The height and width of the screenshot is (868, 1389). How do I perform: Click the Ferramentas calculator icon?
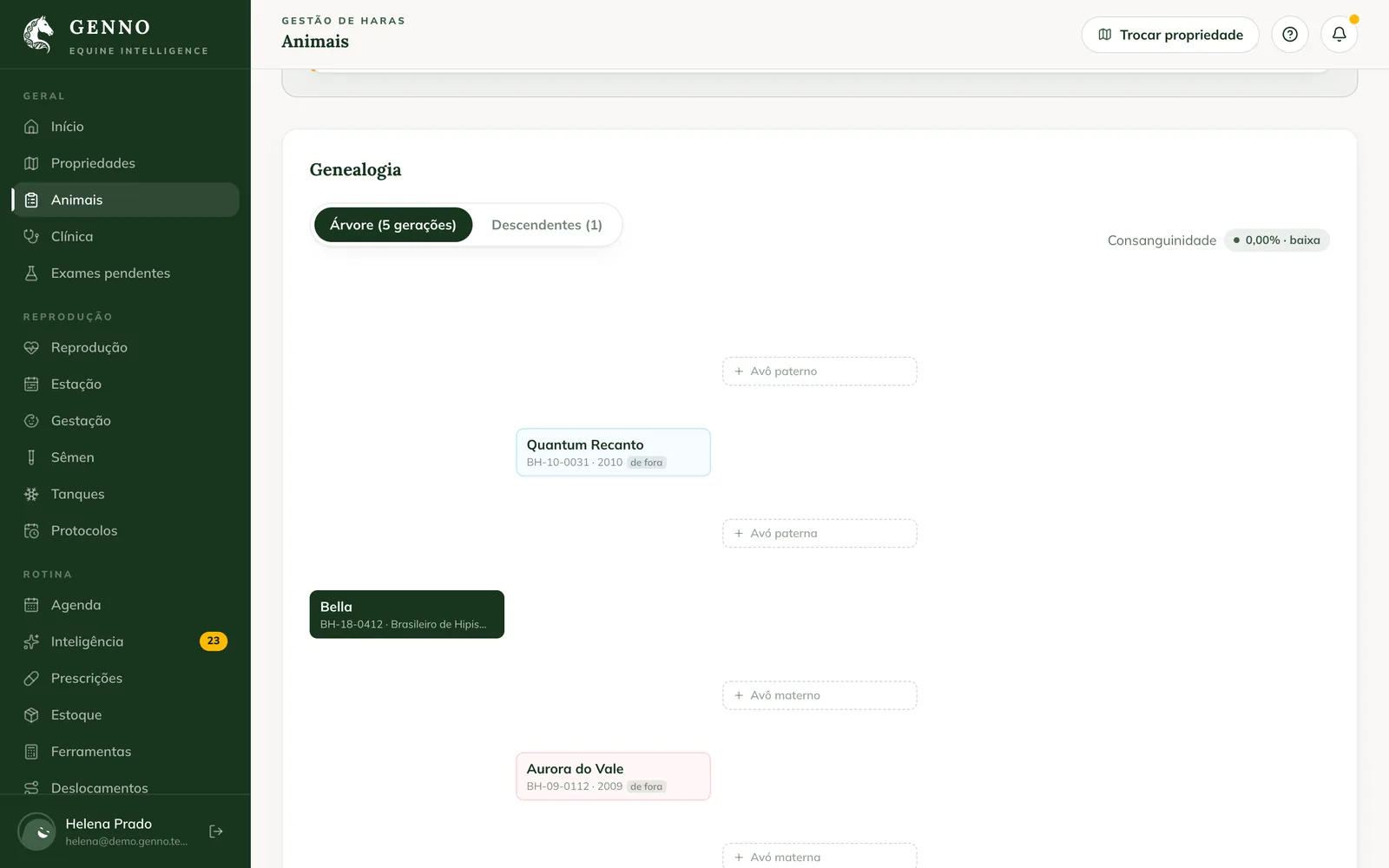(31, 752)
